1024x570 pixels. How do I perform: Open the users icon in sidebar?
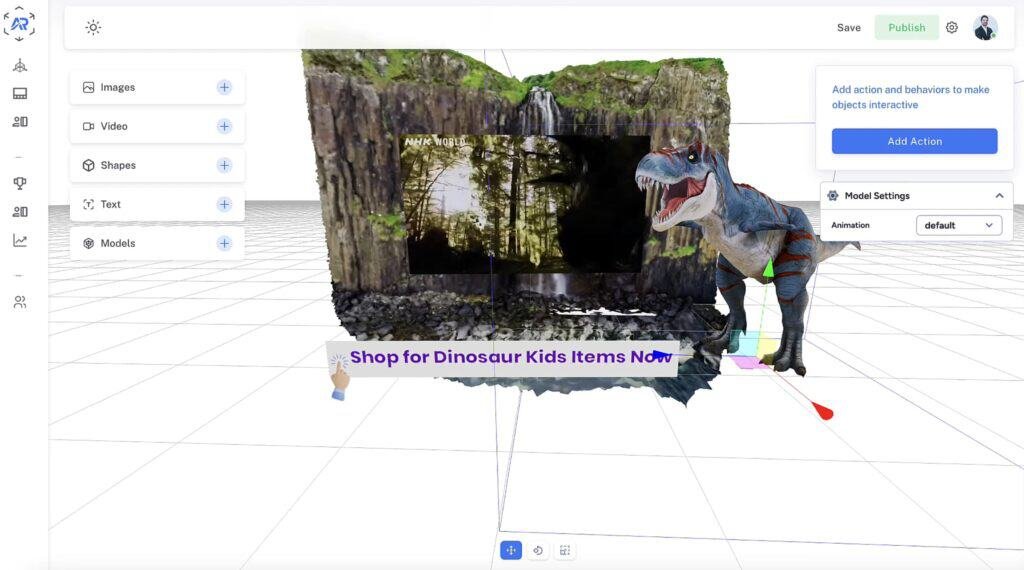(x=20, y=302)
